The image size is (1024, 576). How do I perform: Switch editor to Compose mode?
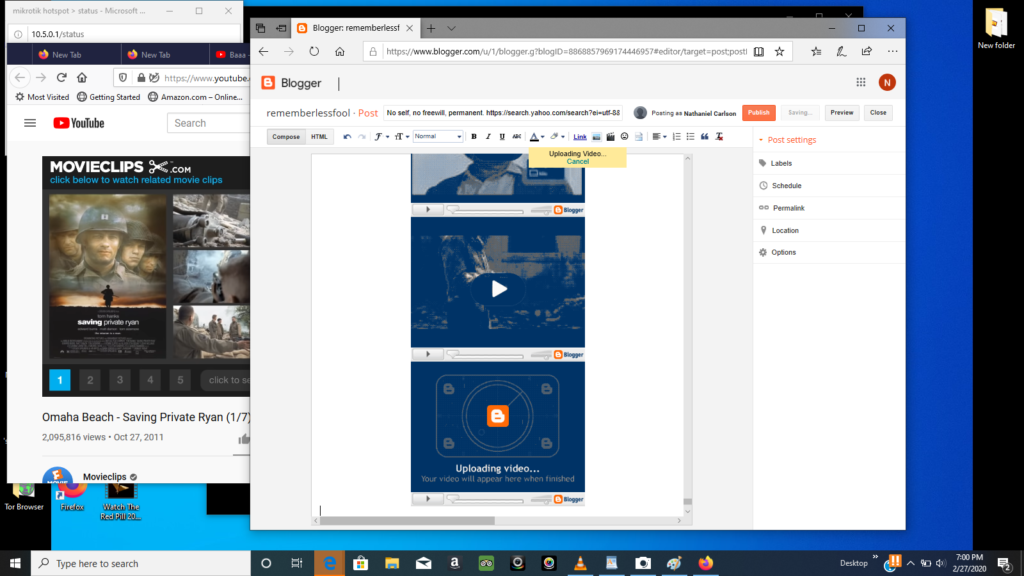pyautogui.click(x=286, y=136)
